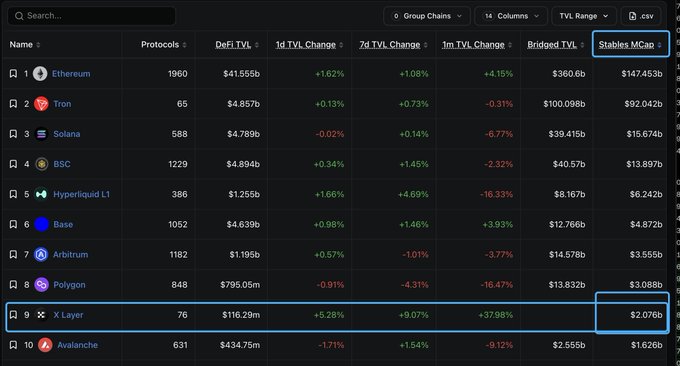Screen dimensions: 680x366
Task: Click the 1m TVL Change header
Action: pos(473,45)
